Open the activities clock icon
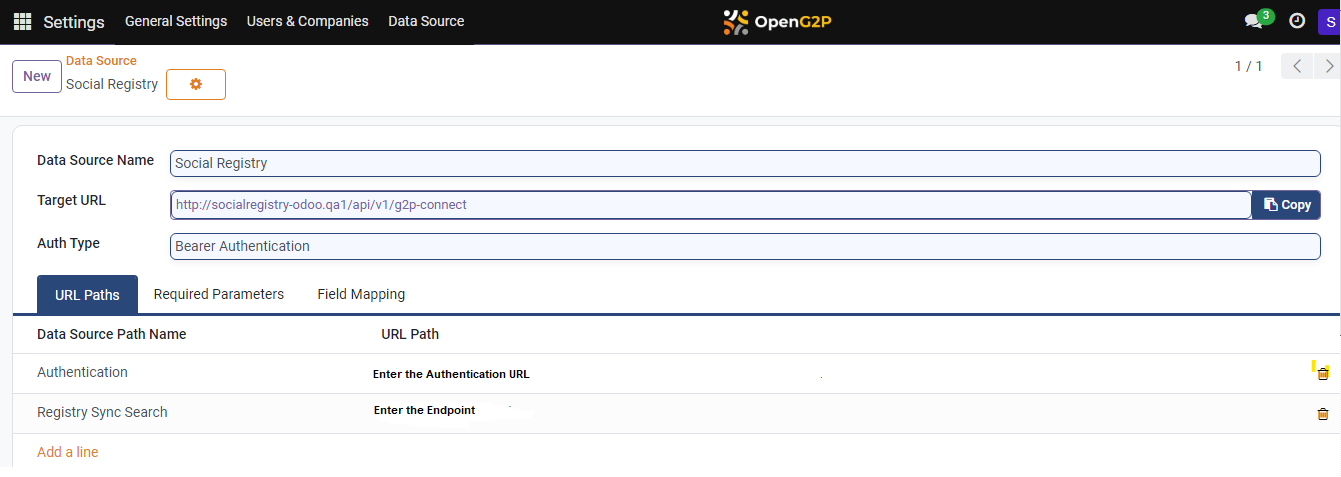This screenshot has width=1341, height=477. [1297, 21]
